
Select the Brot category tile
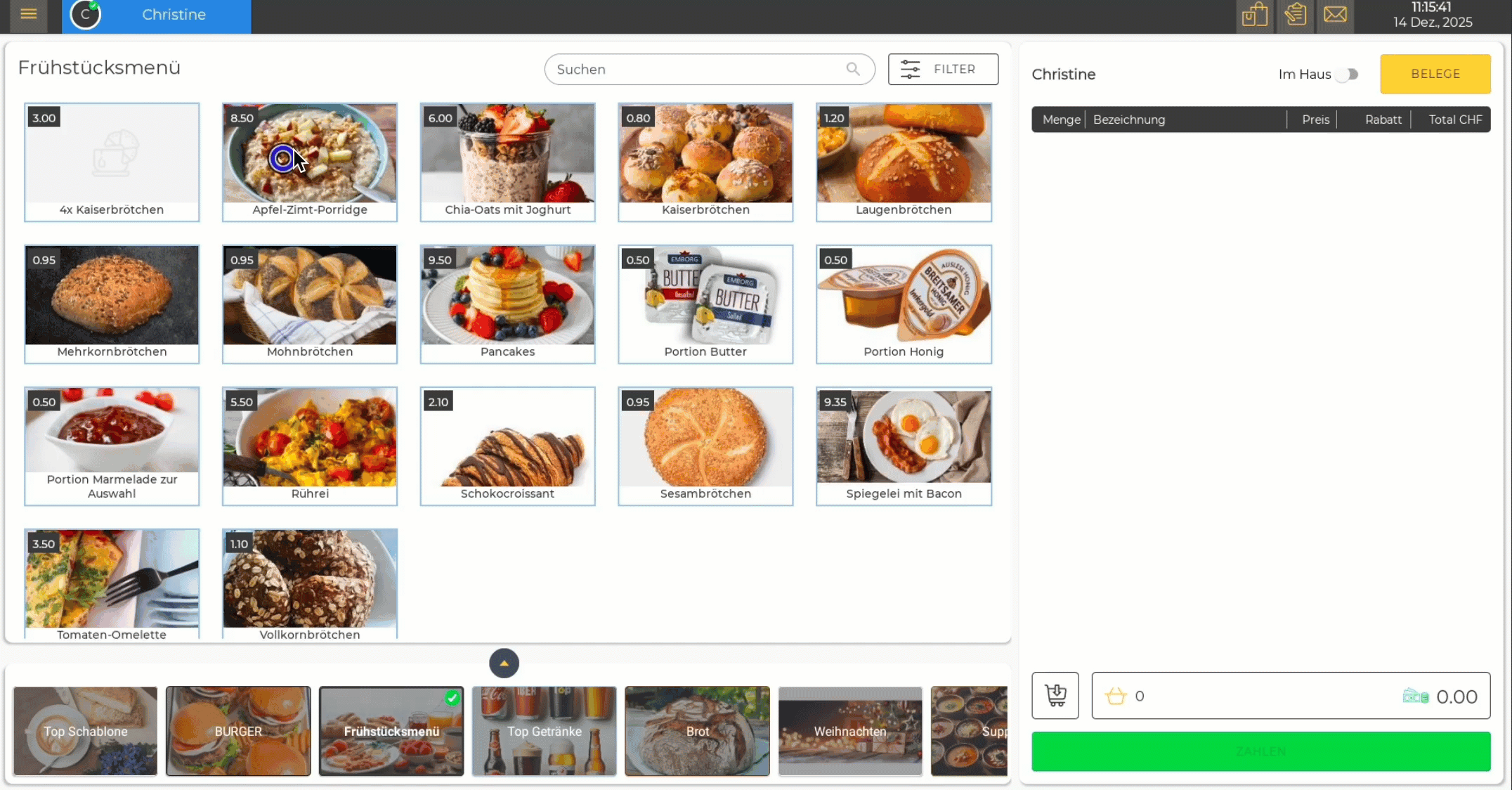pyautogui.click(x=697, y=731)
